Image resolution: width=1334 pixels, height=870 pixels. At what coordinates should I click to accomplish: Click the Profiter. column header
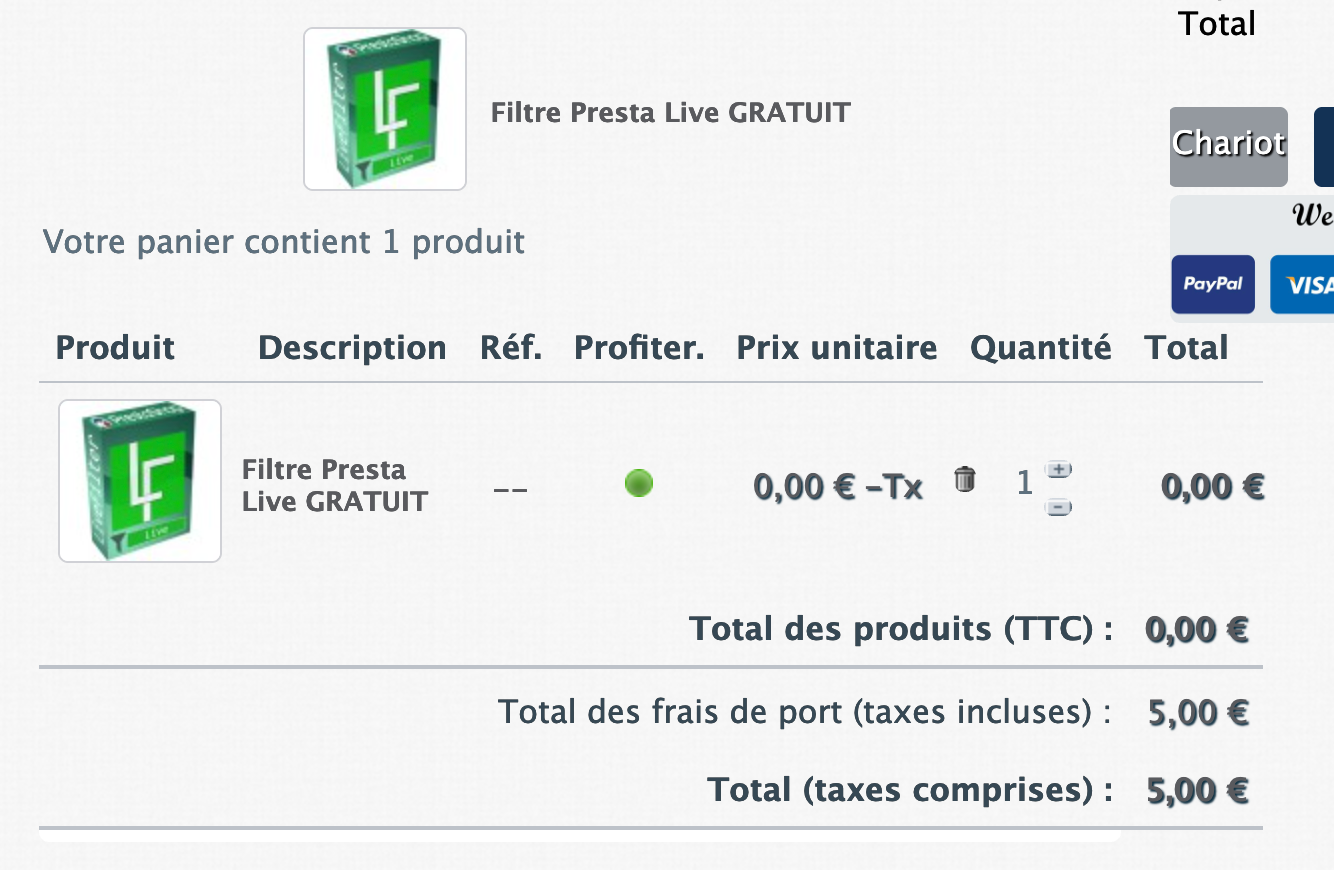click(639, 348)
